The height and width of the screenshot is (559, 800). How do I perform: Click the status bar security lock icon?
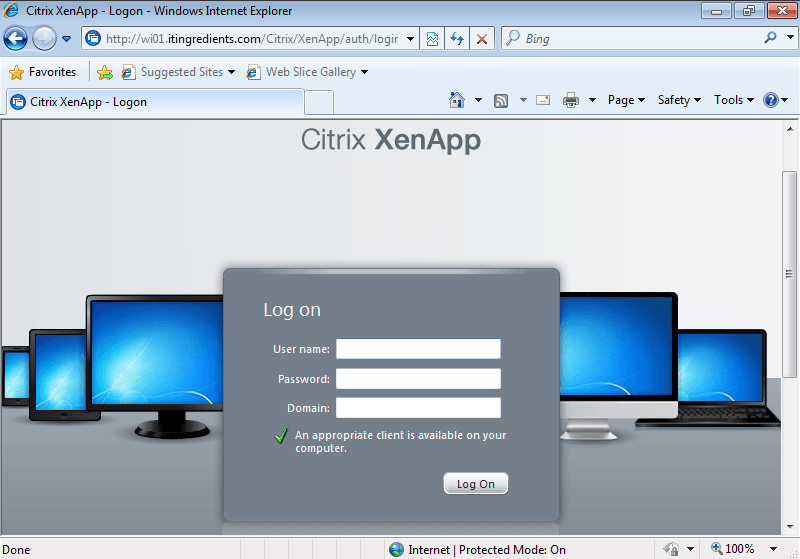click(x=671, y=549)
